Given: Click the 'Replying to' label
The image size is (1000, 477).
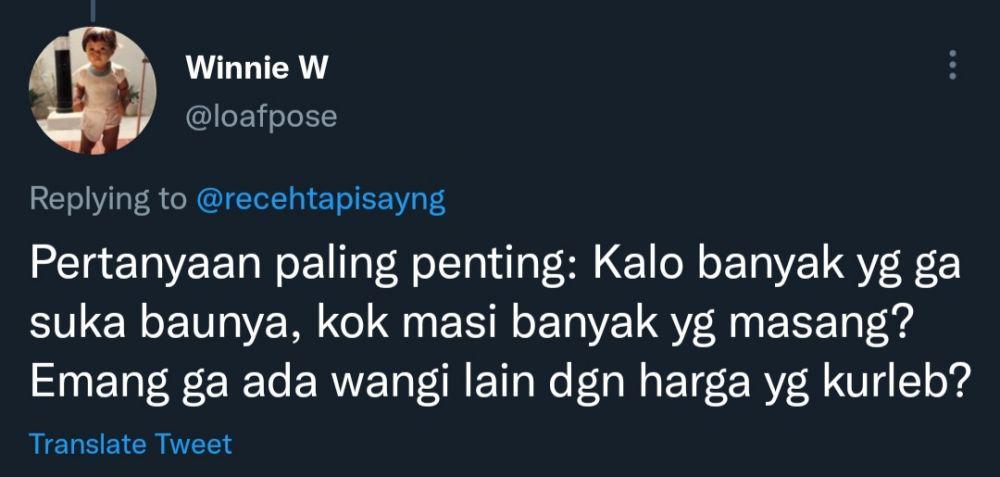Looking at the screenshot, I should (108, 201).
